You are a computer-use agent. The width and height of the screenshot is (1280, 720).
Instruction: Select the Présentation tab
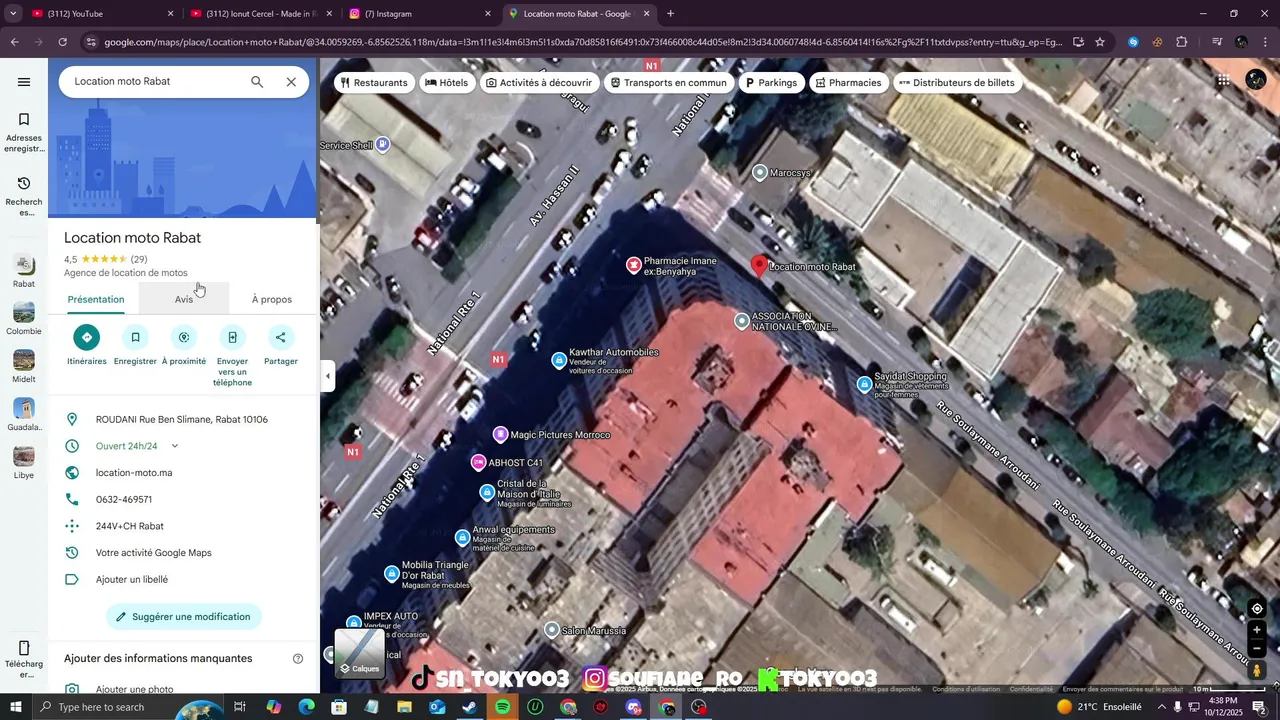(x=96, y=299)
